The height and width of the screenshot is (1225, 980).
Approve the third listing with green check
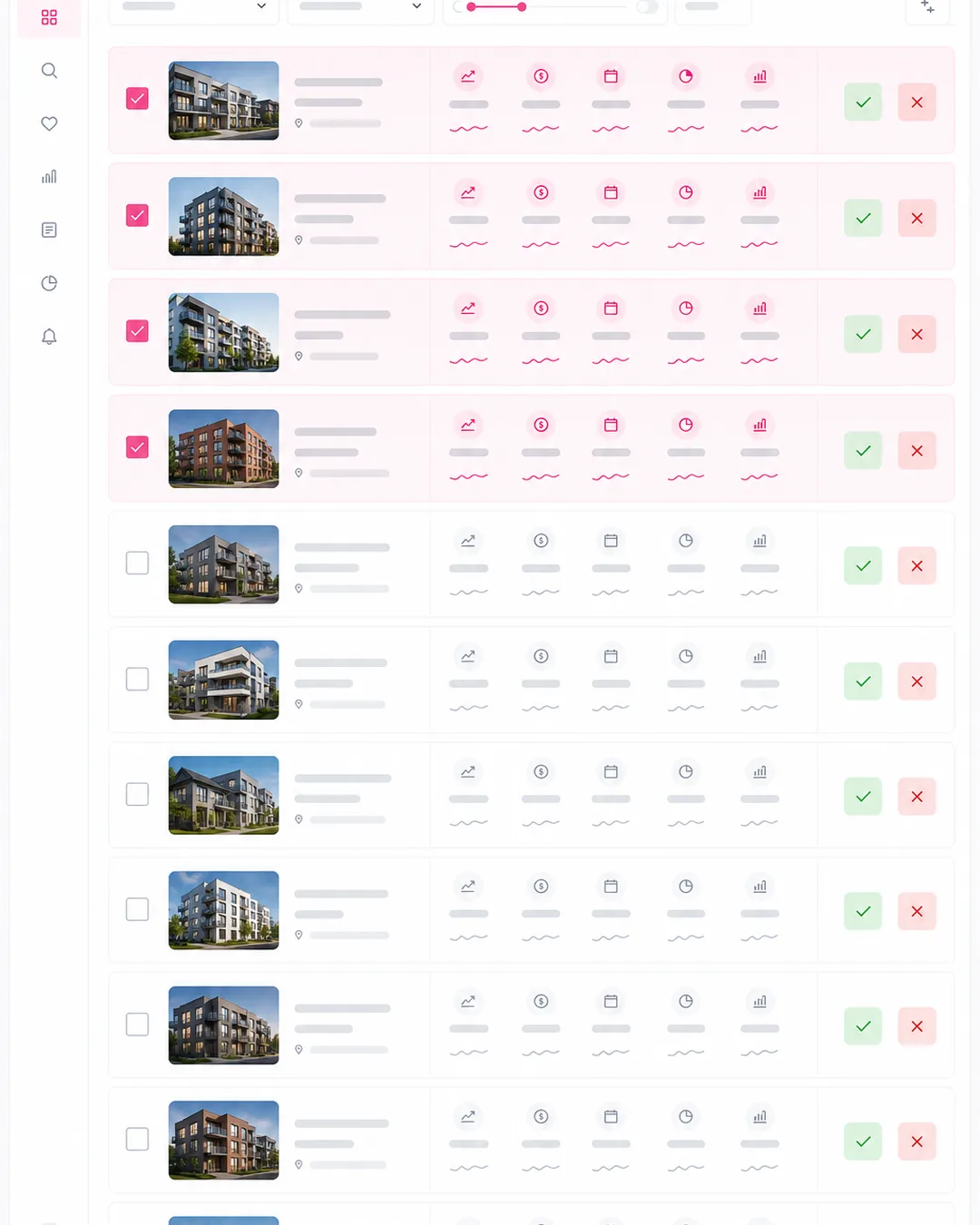(x=863, y=334)
